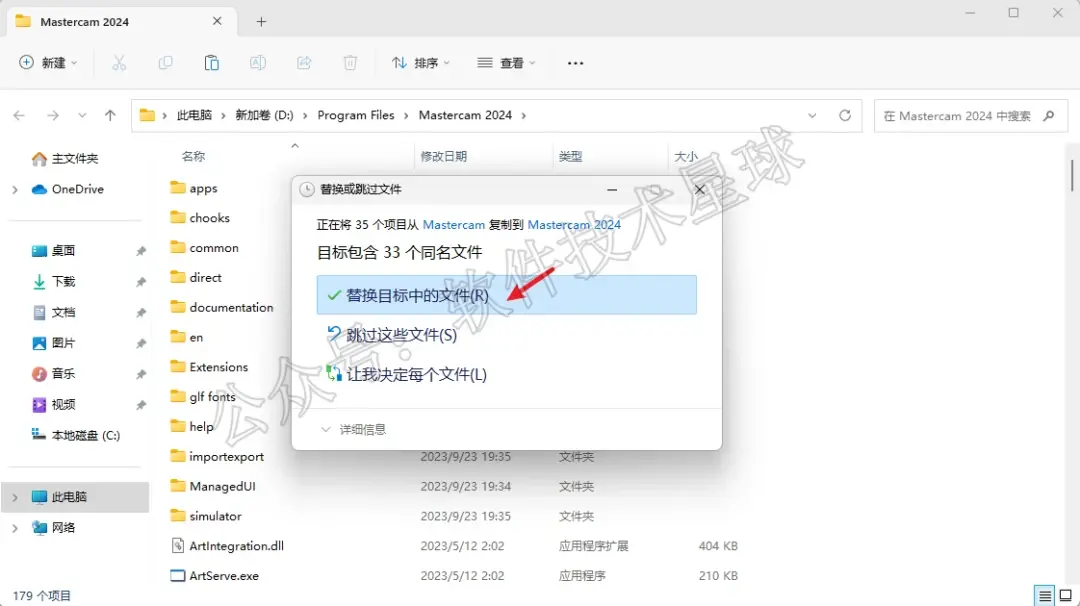Expand the address bar history dropdown
The height and width of the screenshot is (606, 1080).
[x=812, y=115]
